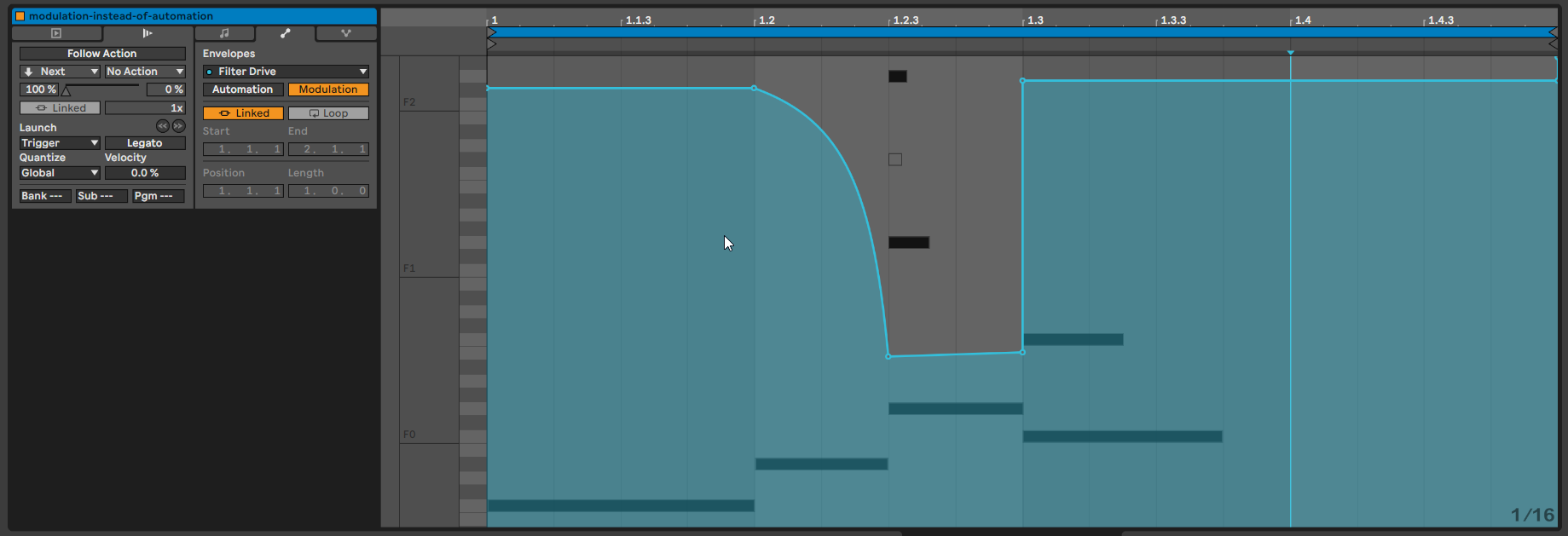Click the insertion marker triangle at 1.4
Screen dimensions: 1568x536
click(x=1290, y=53)
